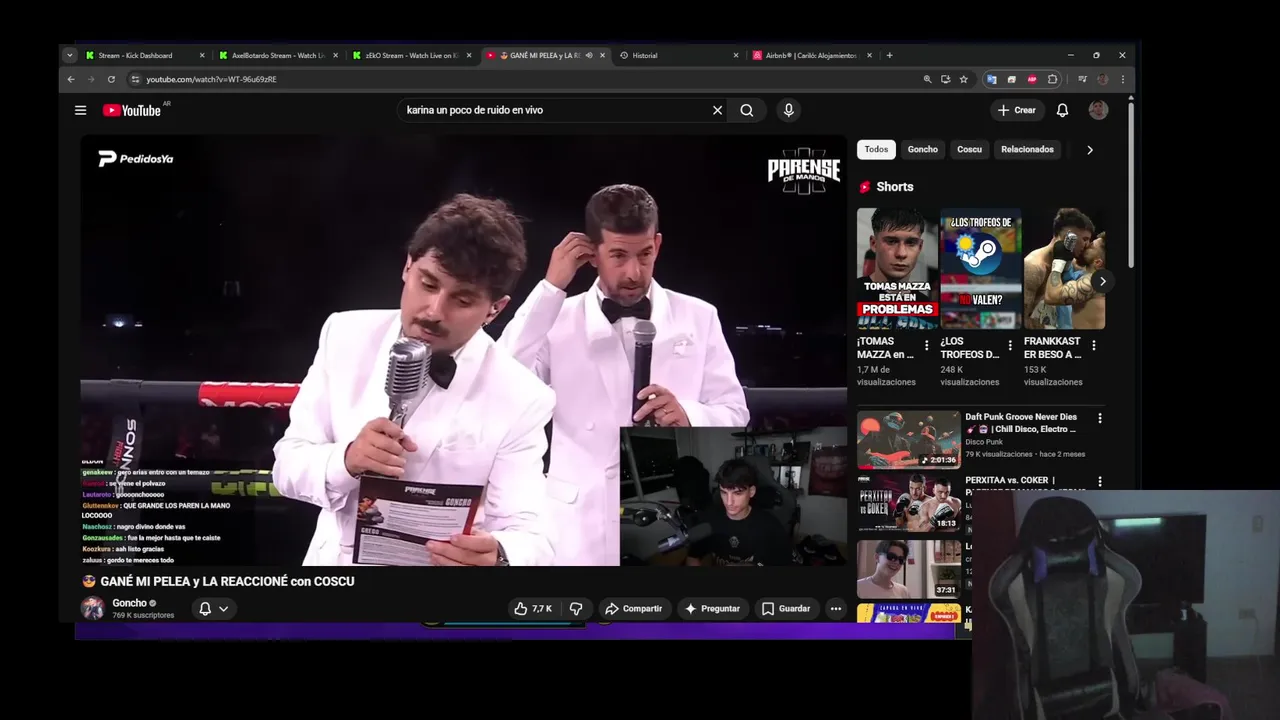Open LOS TROFEOS DE short thumbnail
Image resolution: width=1280 pixels, height=720 pixels.
[981, 268]
